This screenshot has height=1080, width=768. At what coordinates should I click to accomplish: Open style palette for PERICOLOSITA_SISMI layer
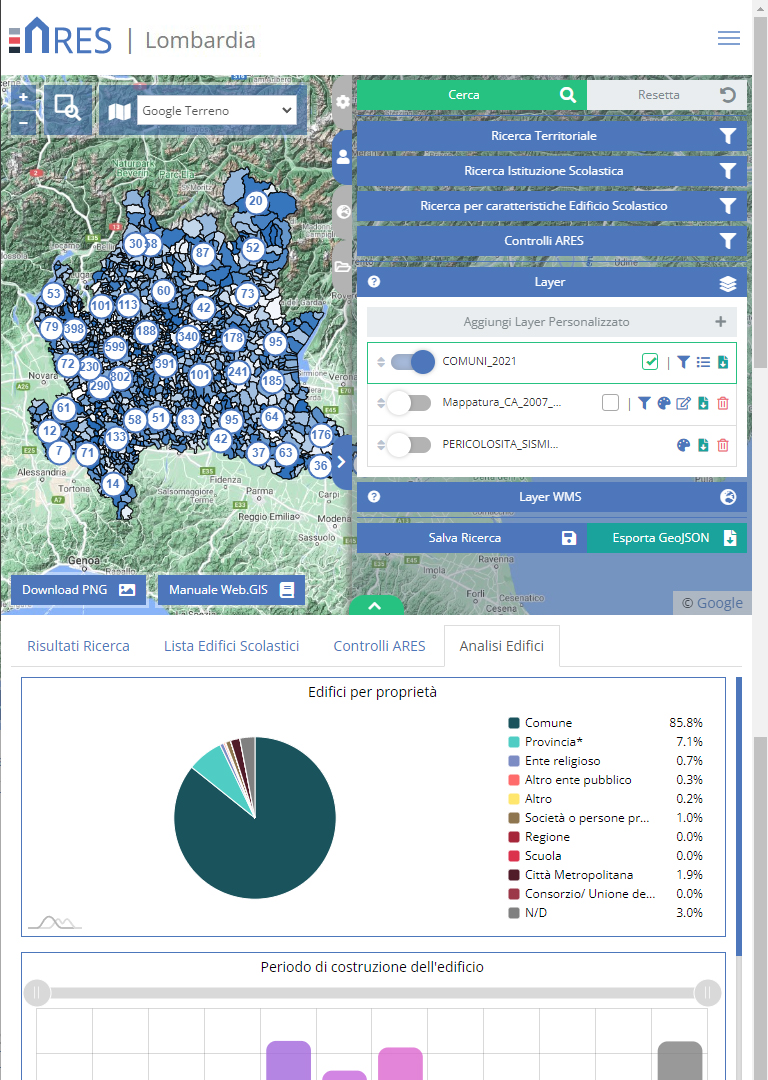pos(683,445)
